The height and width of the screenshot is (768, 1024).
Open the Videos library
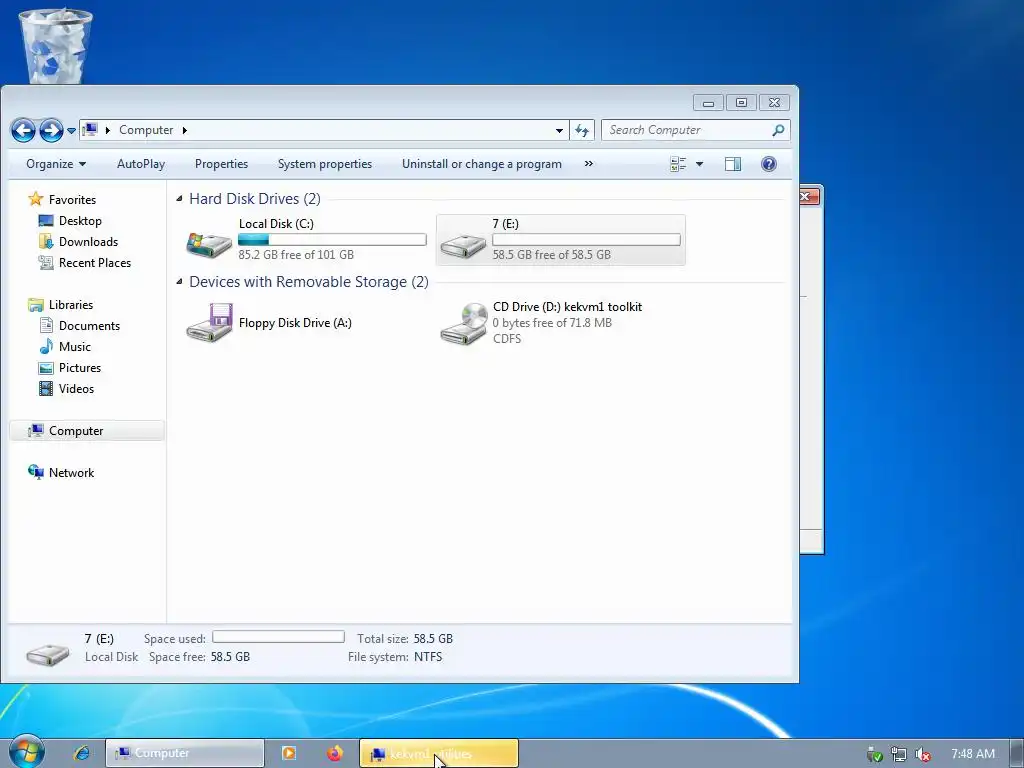click(x=67, y=389)
